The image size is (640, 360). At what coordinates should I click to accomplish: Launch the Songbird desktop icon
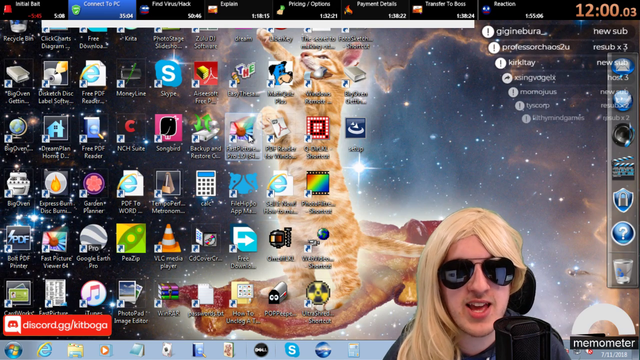click(168, 133)
